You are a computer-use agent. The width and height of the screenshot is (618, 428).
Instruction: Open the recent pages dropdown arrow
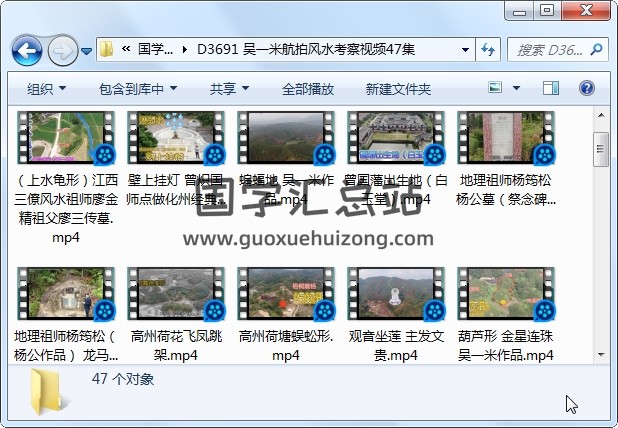[88, 49]
